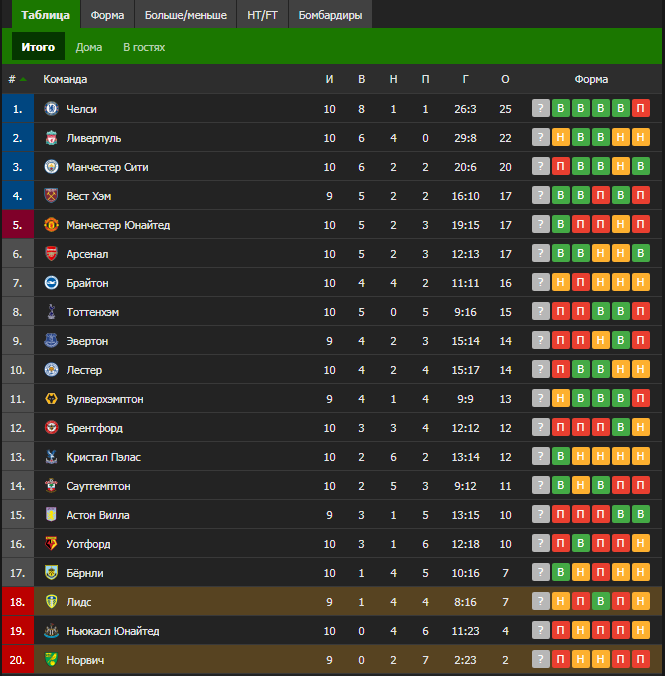Open the Тоттенхэм team link
This screenshot has width=665, height=676.
coord(93,312)
